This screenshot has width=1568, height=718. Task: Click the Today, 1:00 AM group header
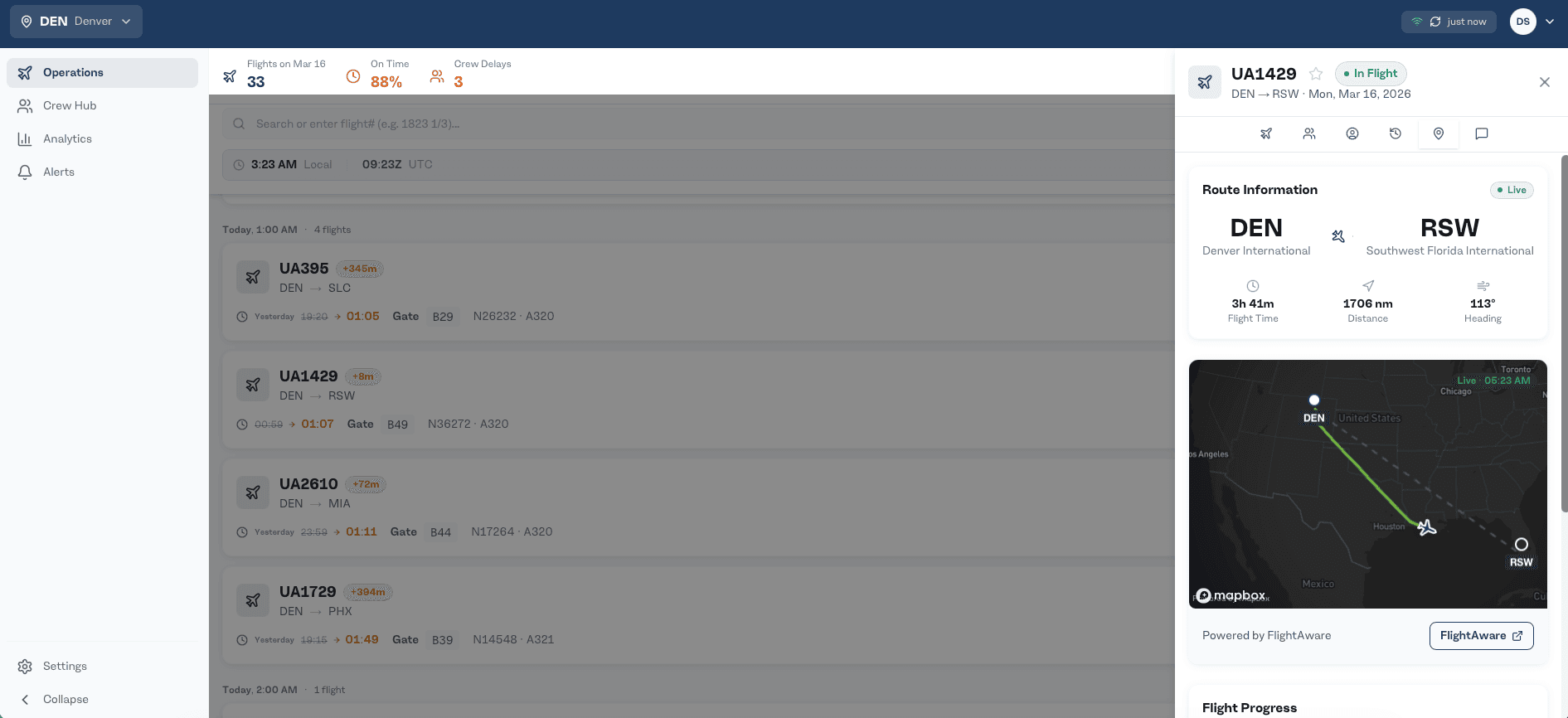pyautogui.click(x=260, y=230)
